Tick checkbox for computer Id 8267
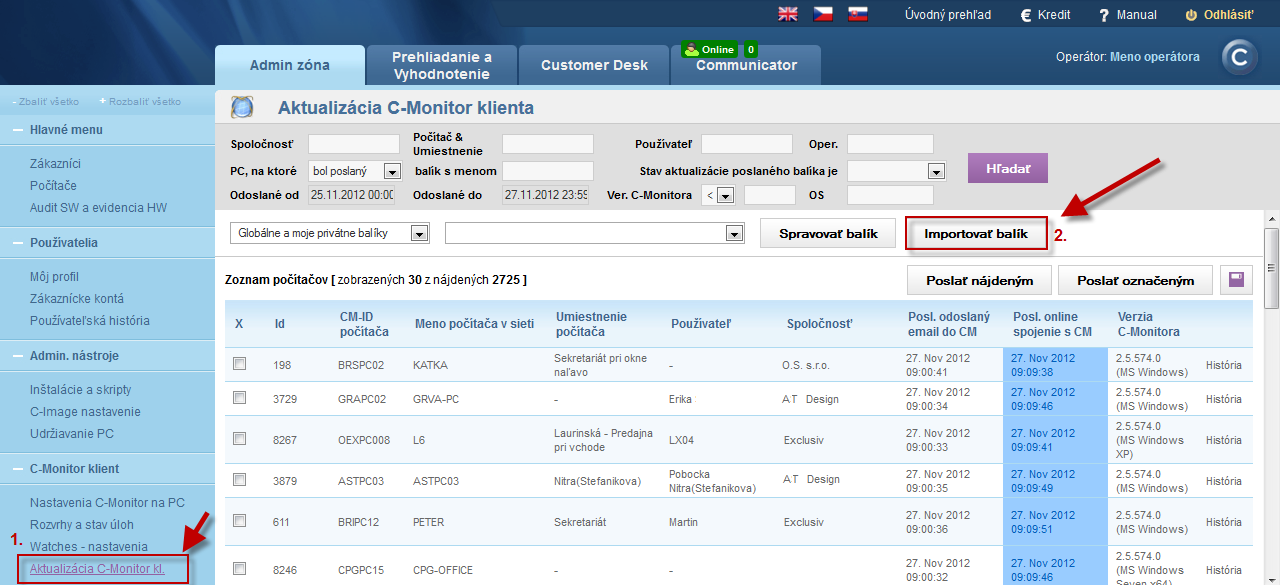Viewport: 1280px width, 585px height. (239, 438)
